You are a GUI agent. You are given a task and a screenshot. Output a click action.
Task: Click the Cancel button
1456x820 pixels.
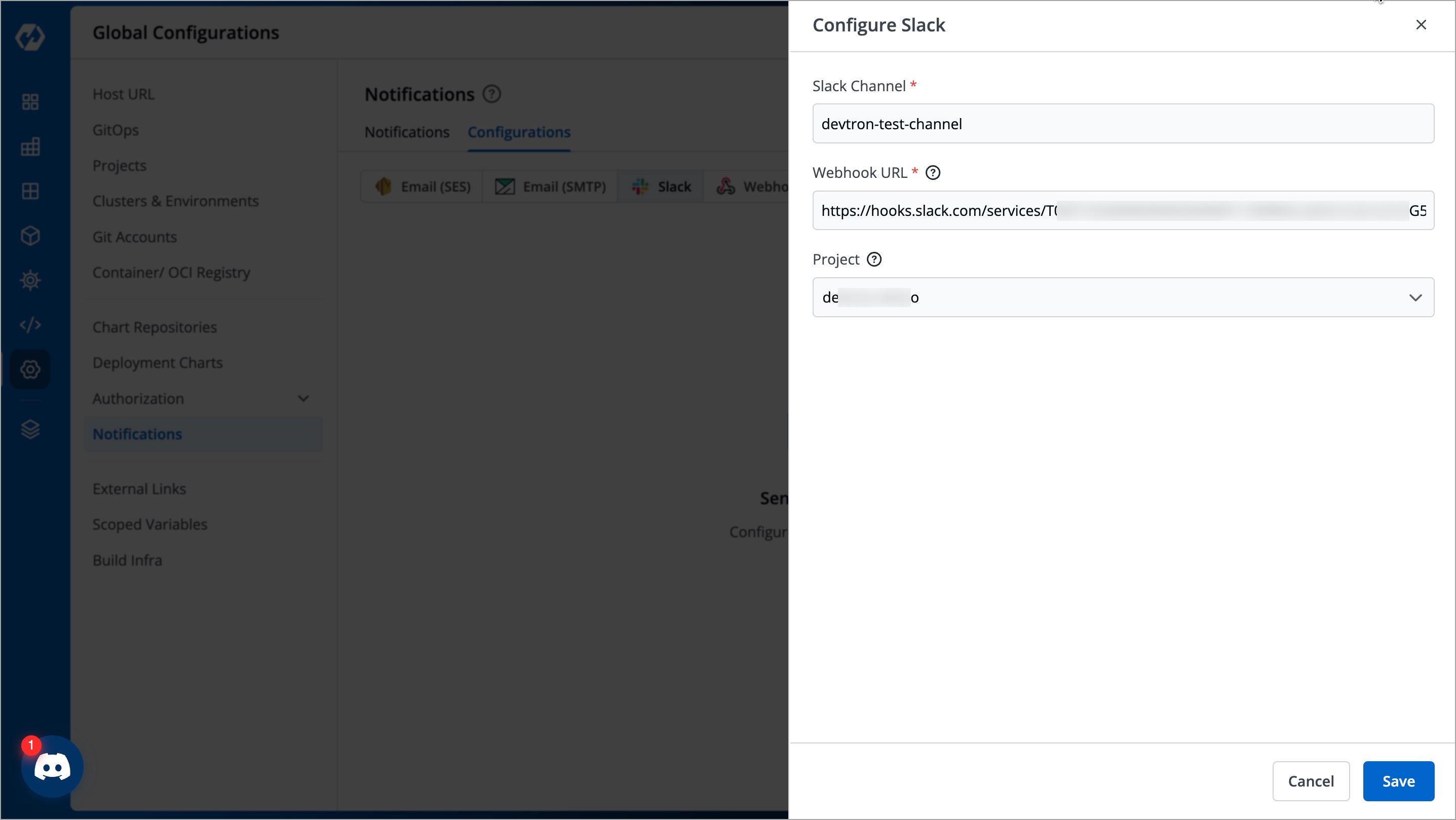(x=1311, y=781)
